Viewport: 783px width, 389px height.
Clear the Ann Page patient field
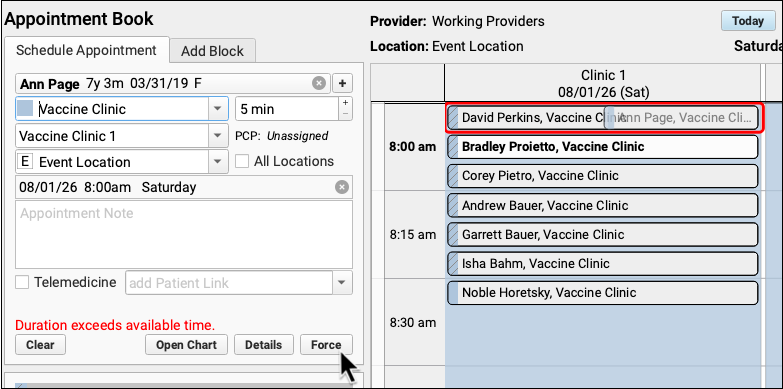[x=319, y=83]
